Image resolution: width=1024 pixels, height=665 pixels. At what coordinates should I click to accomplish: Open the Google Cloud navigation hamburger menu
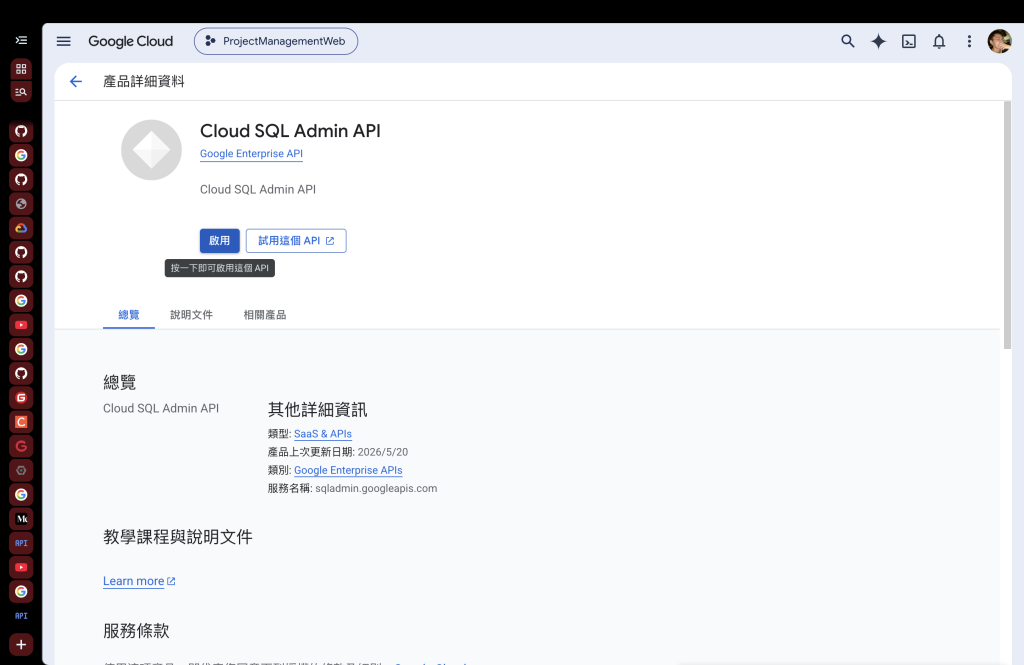[63, 41]
